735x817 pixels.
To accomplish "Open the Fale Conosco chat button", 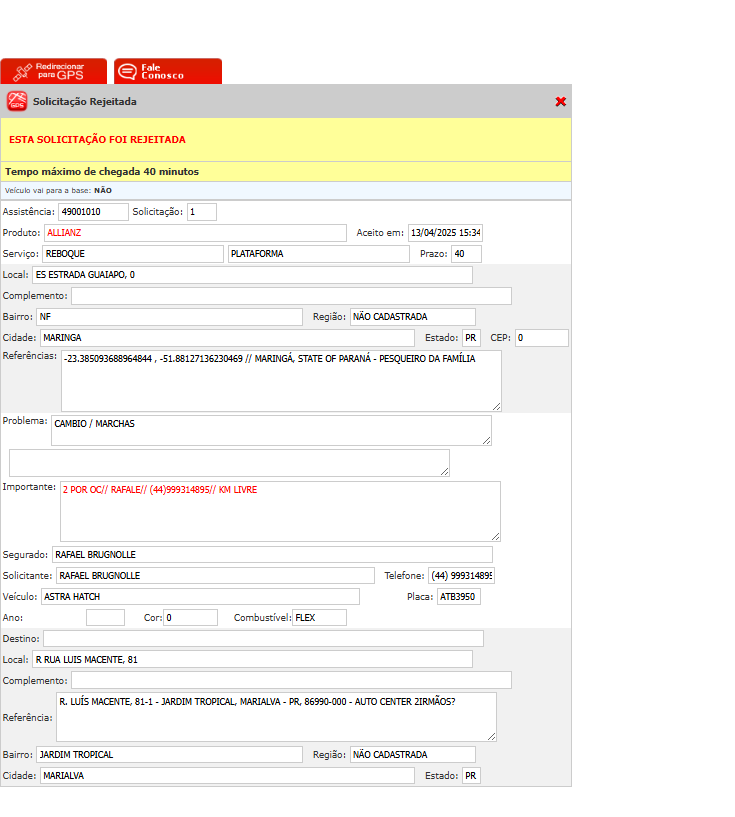I will point(167,72).
